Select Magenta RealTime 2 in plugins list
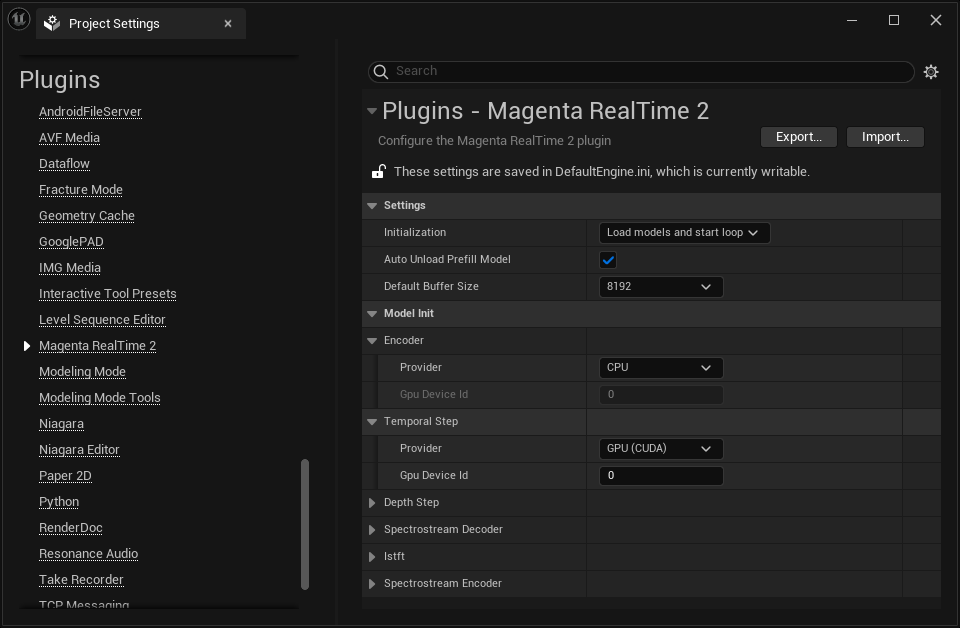 tap(97, 346)
